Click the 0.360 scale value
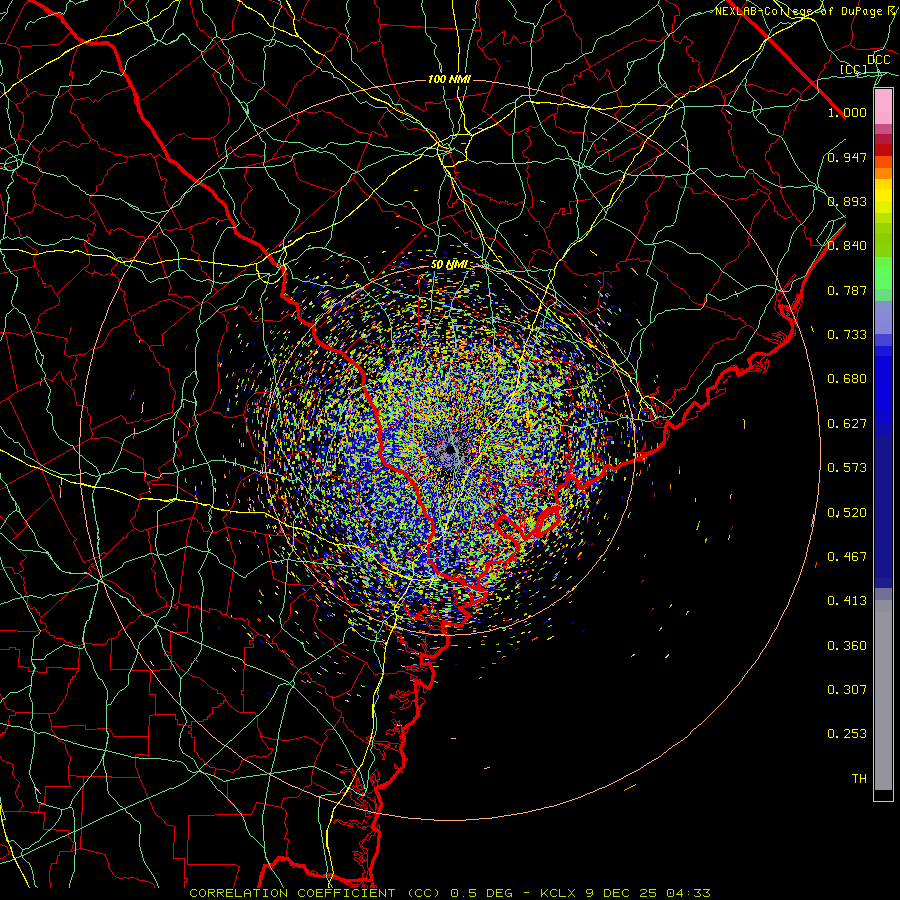The height and width of the screenshot is (900, 900). tap(847, 646)
